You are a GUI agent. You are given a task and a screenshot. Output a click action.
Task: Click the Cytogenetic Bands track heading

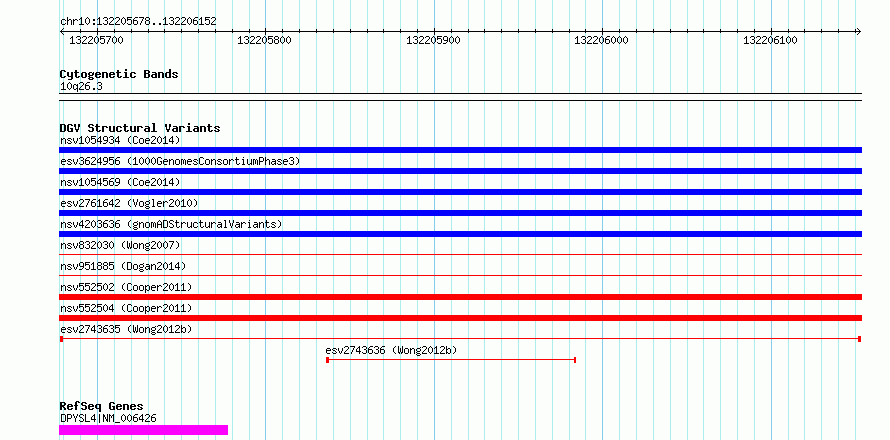tap(119, 74)
